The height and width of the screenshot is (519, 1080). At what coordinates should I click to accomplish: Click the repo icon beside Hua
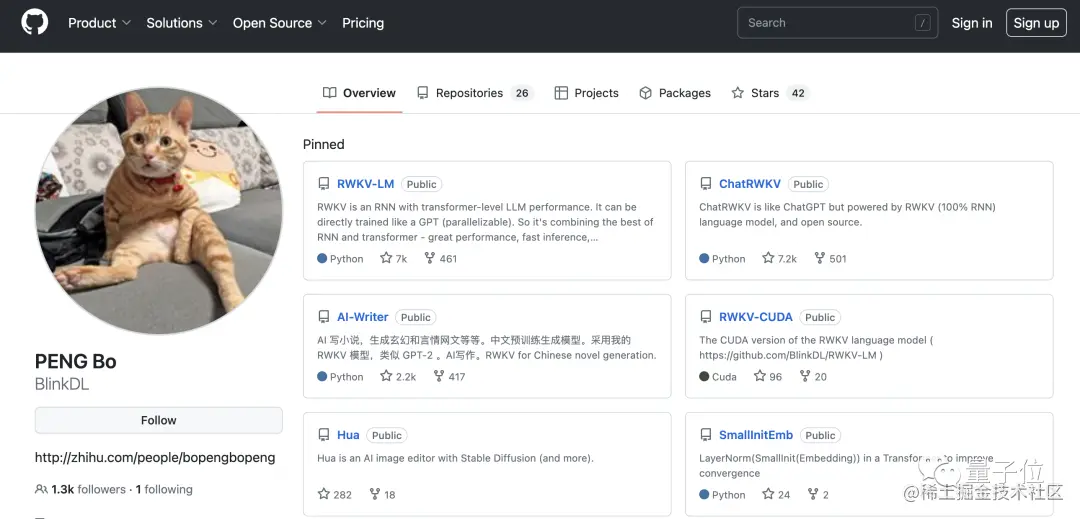click(323, 435)
